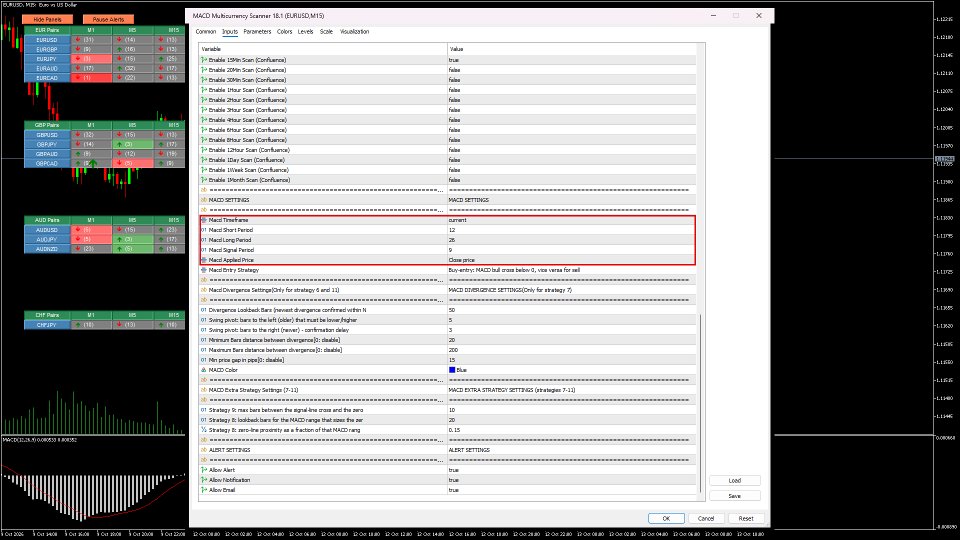Go to the Colors tab
Viewport: 960px width, 540px height.
tap(285, 32)
